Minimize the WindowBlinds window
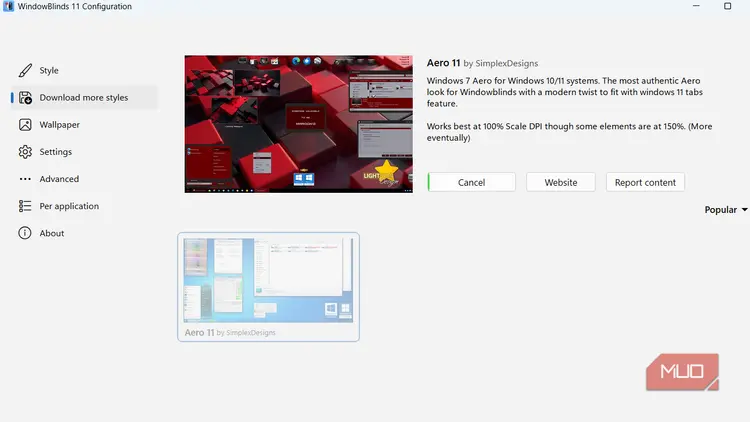The width and height of the screenshot is (750, 422). 696,6
